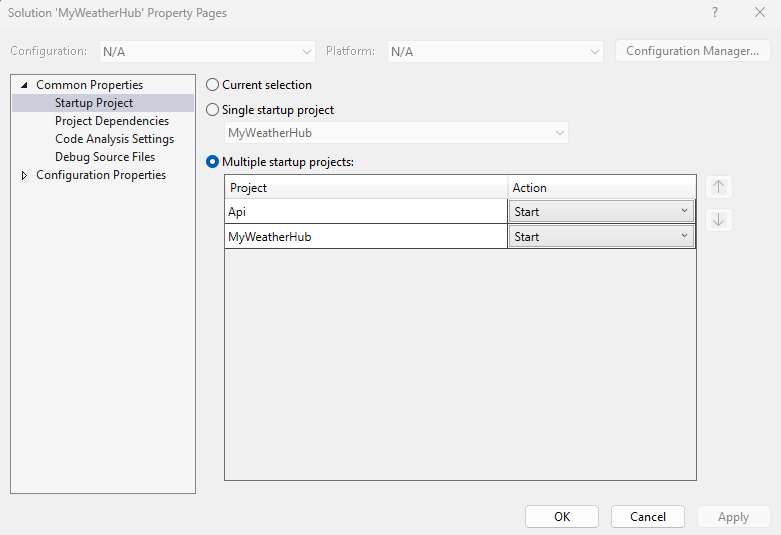Open Debug Source Files page
This screenshot has height=535, width=781.
(105, 157)
